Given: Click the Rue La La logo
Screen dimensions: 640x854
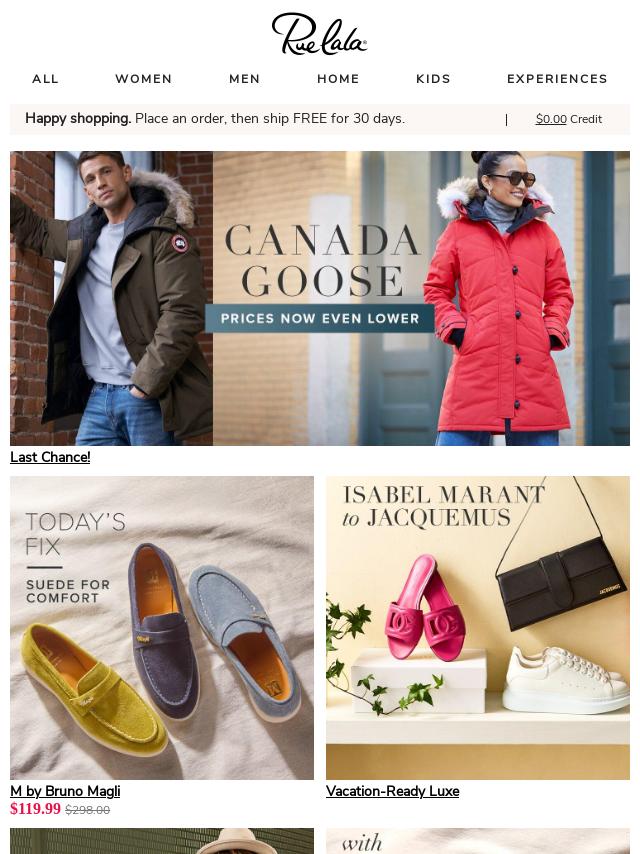Looking at the screenshot, I should [319, 34].
